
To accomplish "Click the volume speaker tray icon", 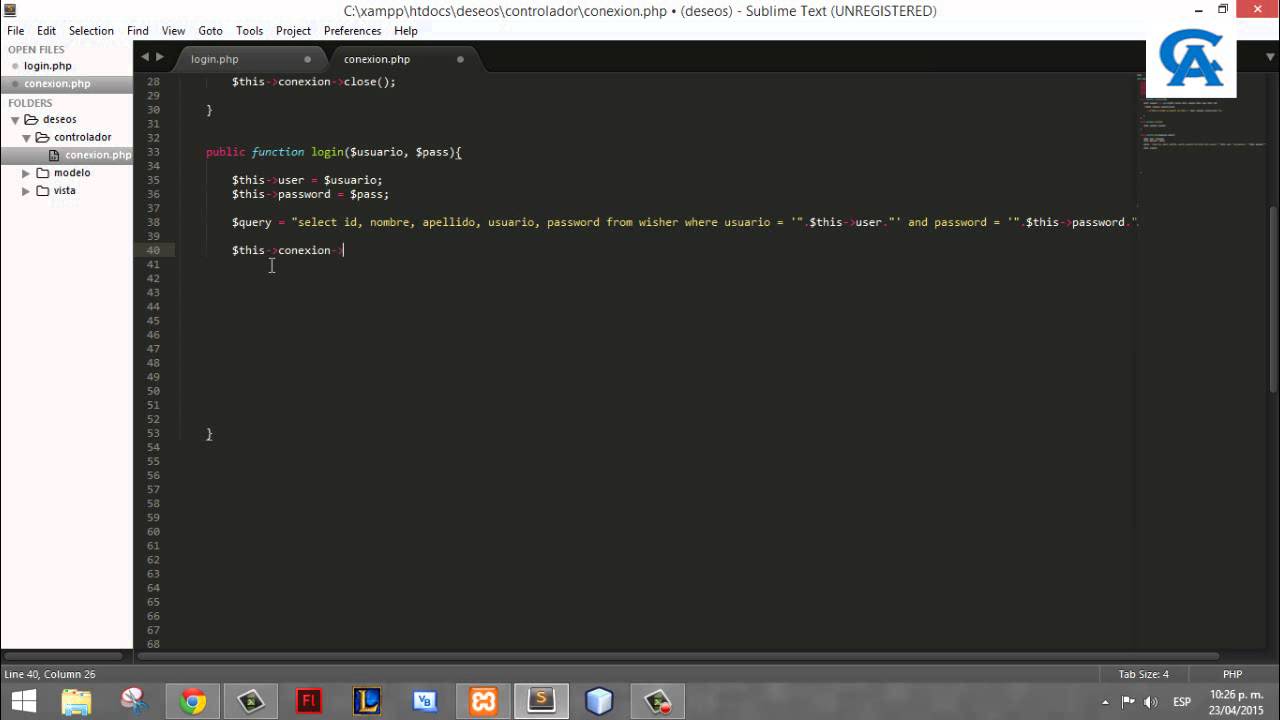I will pyautogui.click(x=1150, y=702).
